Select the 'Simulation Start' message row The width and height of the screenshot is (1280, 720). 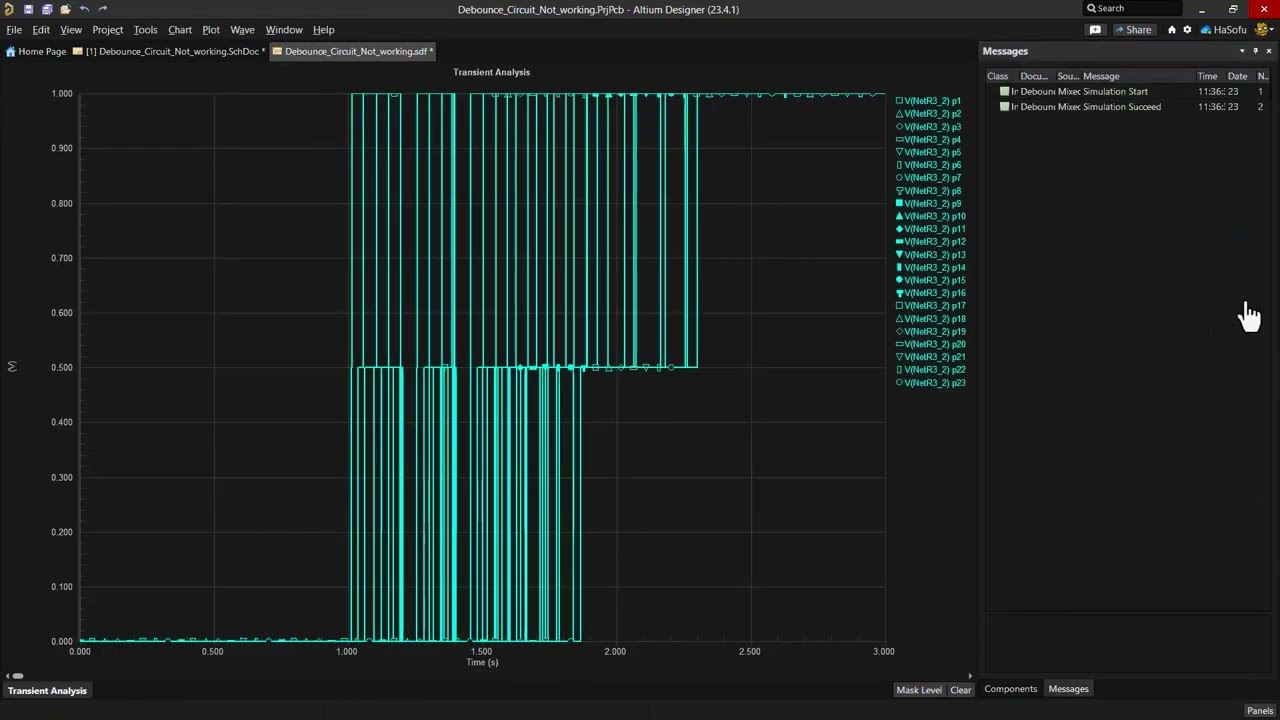point(1128,91)
